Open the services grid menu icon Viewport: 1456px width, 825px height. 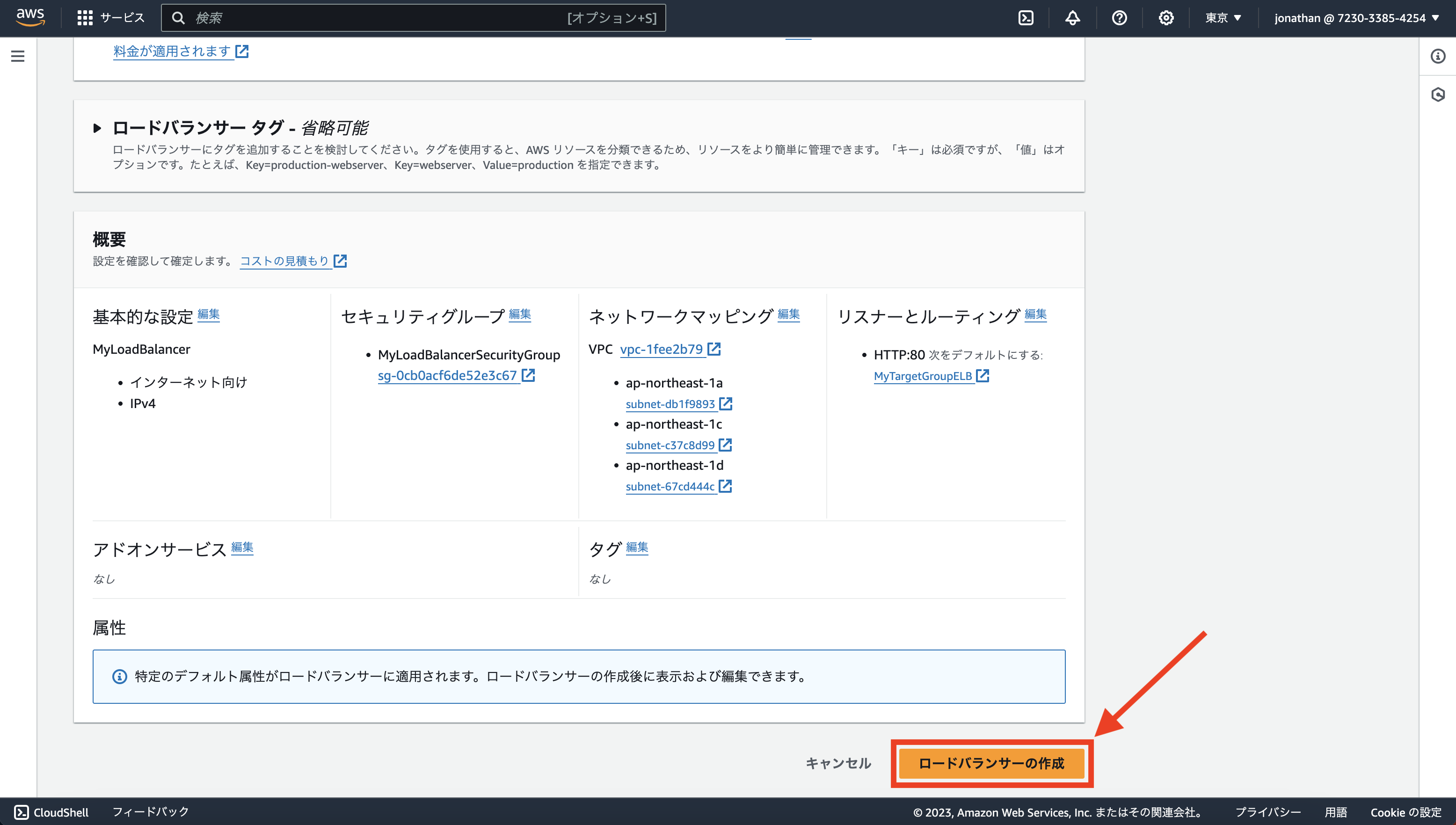click(84, 18)
